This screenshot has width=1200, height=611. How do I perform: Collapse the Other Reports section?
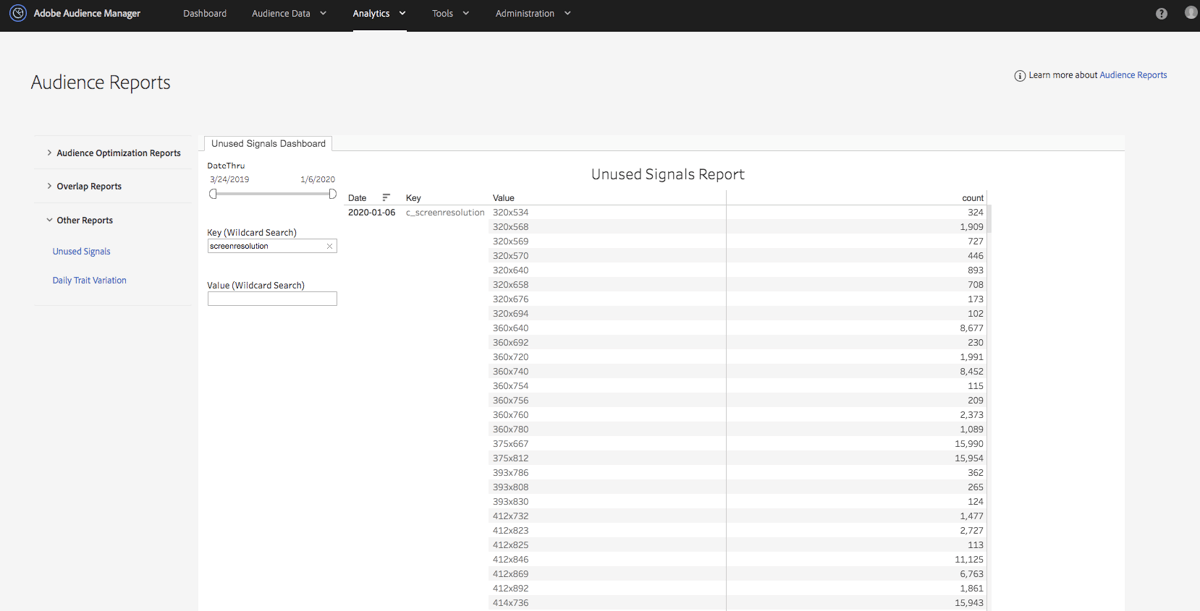point(83,220)
